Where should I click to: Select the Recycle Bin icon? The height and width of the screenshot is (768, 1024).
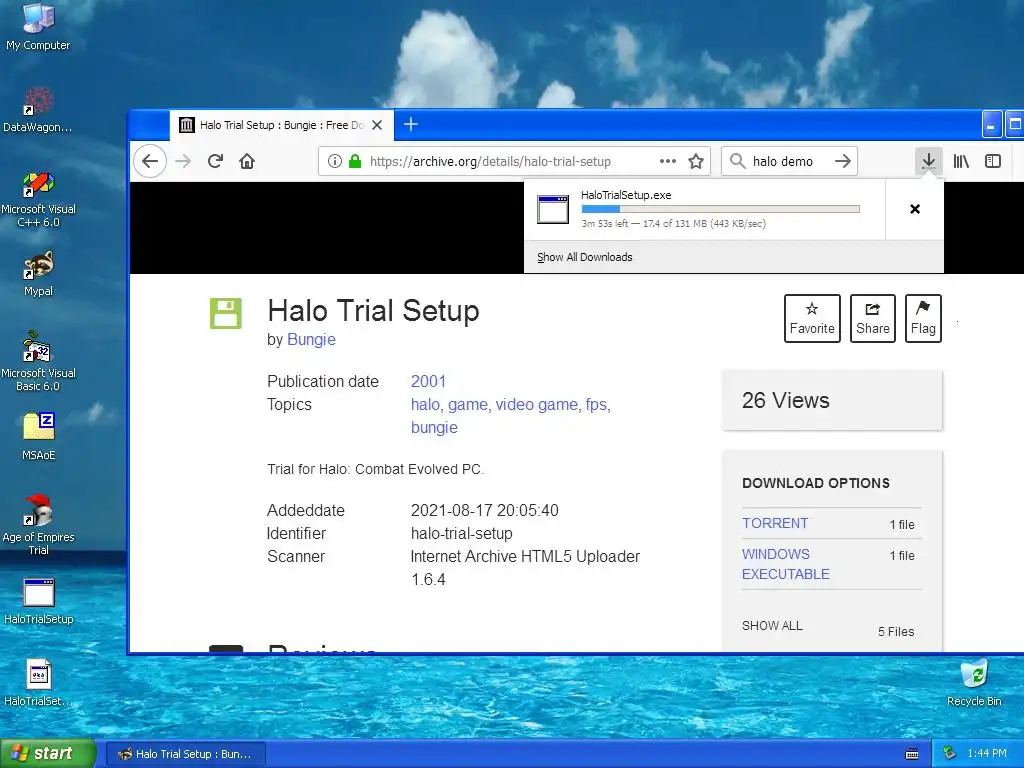coord(974,683)
